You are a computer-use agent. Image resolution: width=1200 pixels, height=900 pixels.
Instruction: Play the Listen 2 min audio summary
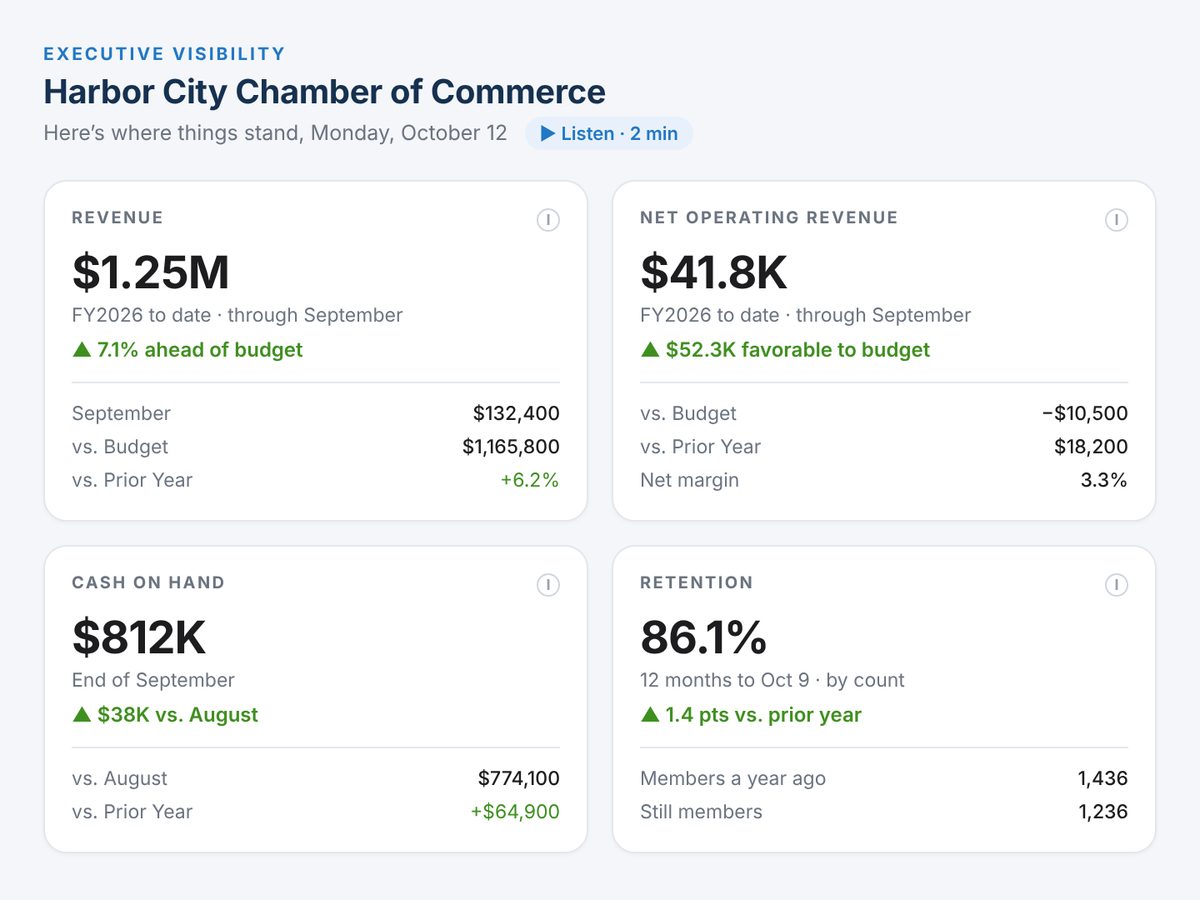609,133
